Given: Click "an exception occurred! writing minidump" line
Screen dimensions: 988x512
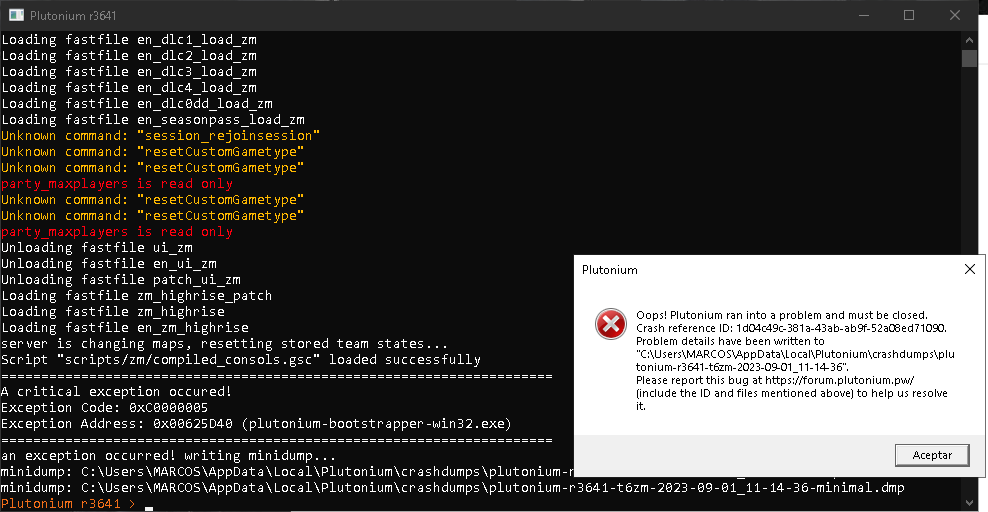Looking at the screenshot, I should click(168, 456).
